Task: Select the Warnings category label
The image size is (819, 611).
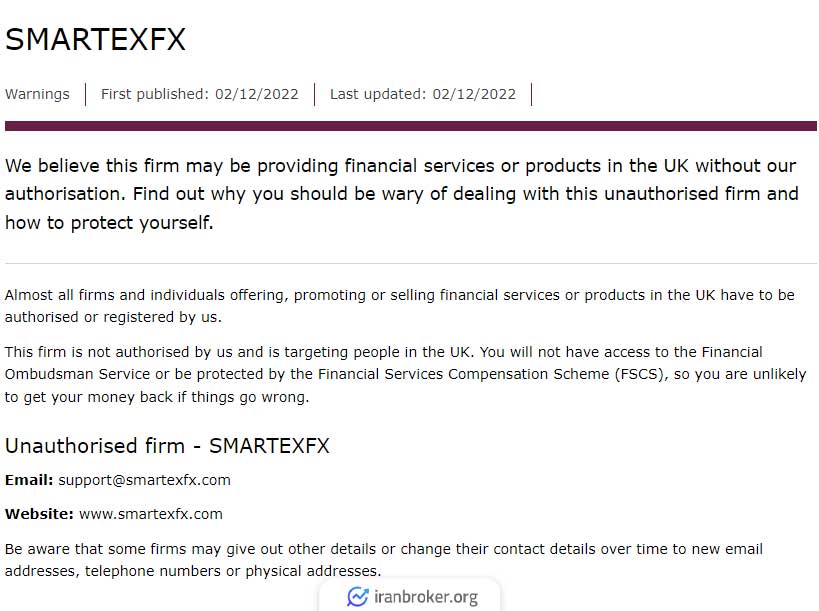Action: pos(37,94)
